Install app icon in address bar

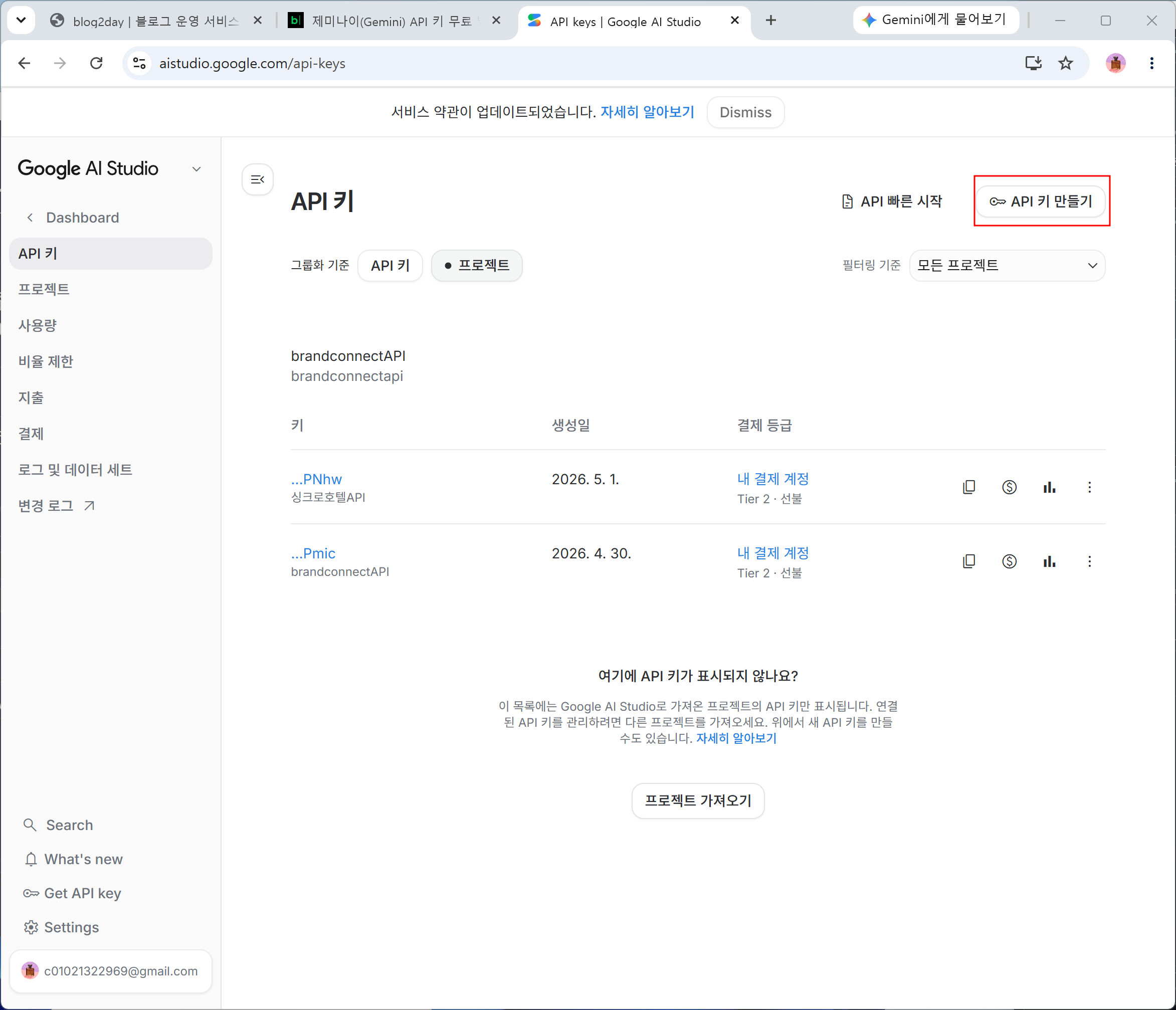click(x=1033, y=63)
